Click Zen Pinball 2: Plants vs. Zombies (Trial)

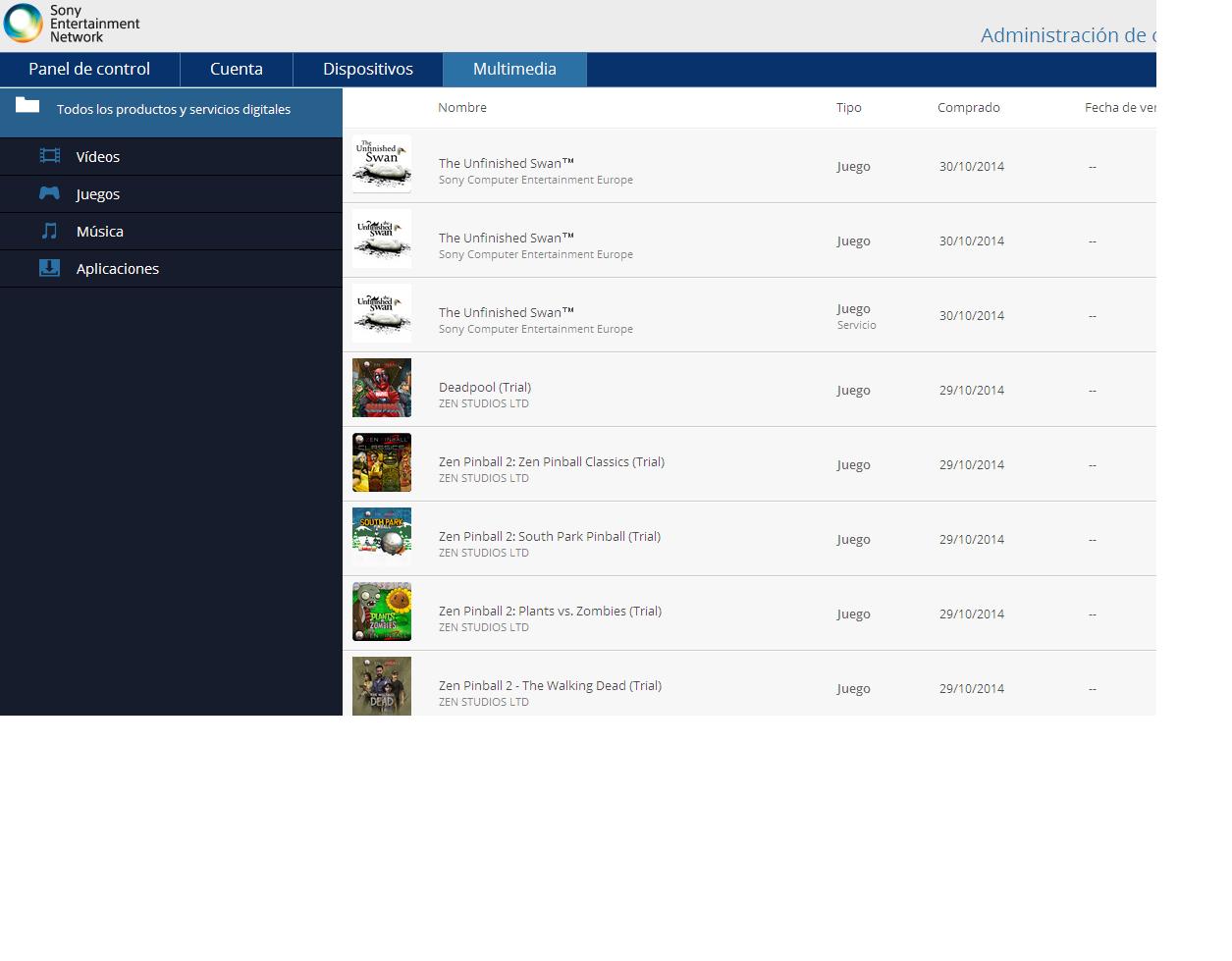click(550, 611)
